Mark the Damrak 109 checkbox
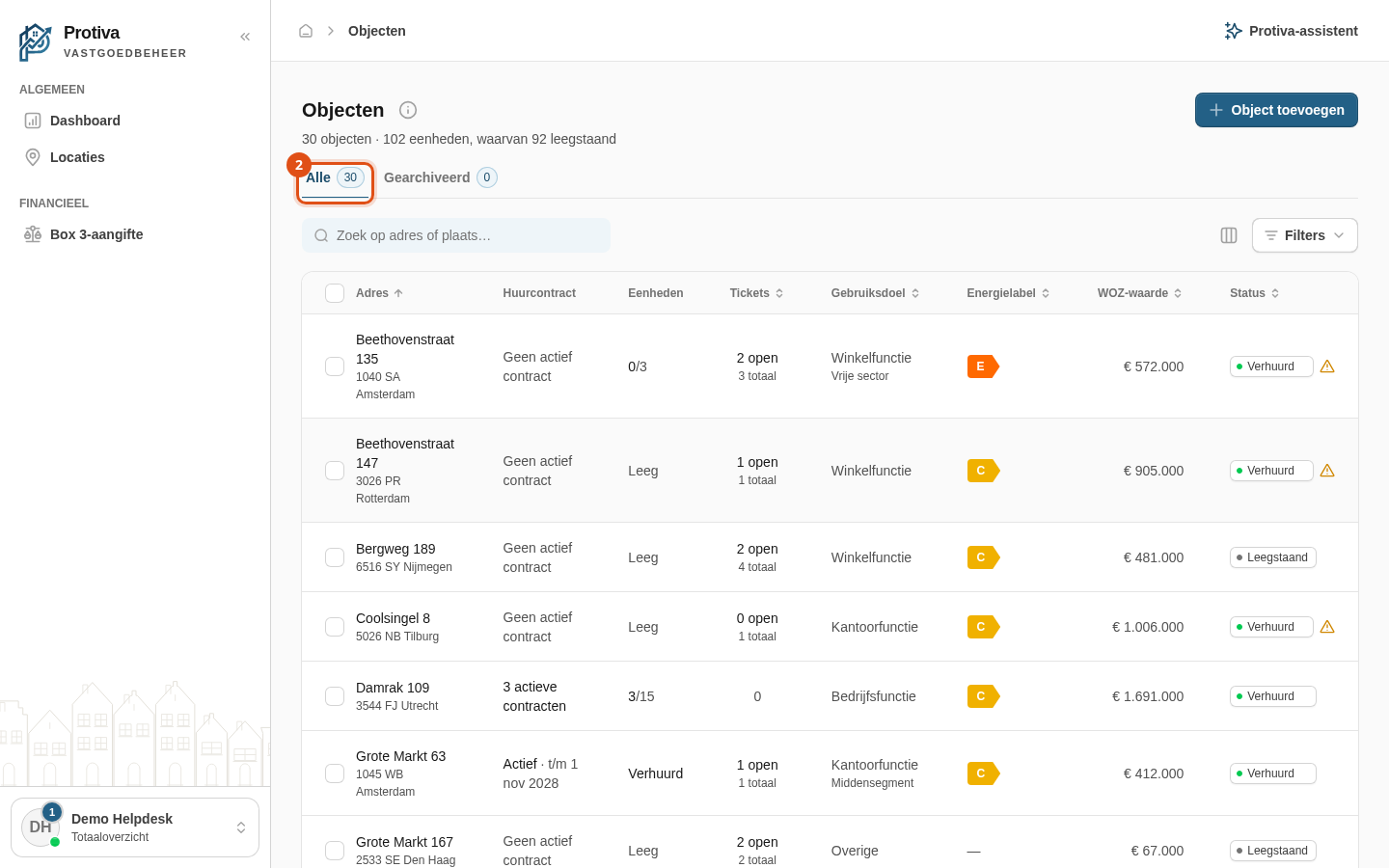 [335, 696]
